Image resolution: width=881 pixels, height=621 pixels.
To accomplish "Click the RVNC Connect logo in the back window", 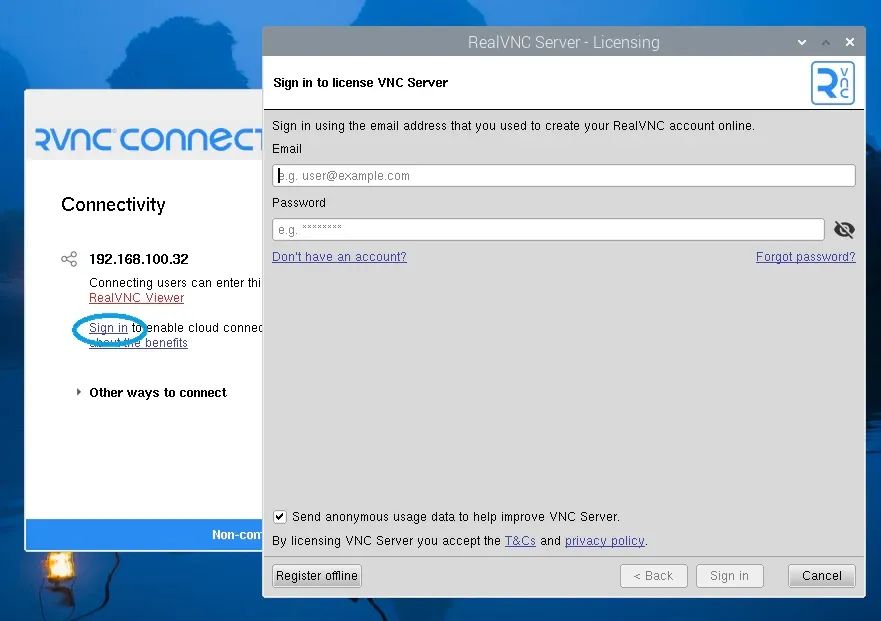I will coord(148,139).
